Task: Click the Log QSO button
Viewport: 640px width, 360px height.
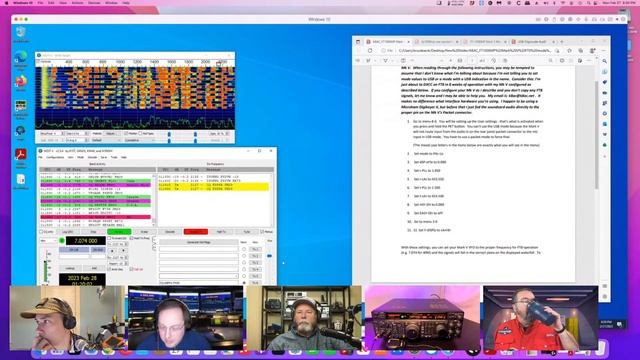Action: (x=68, y=232)
